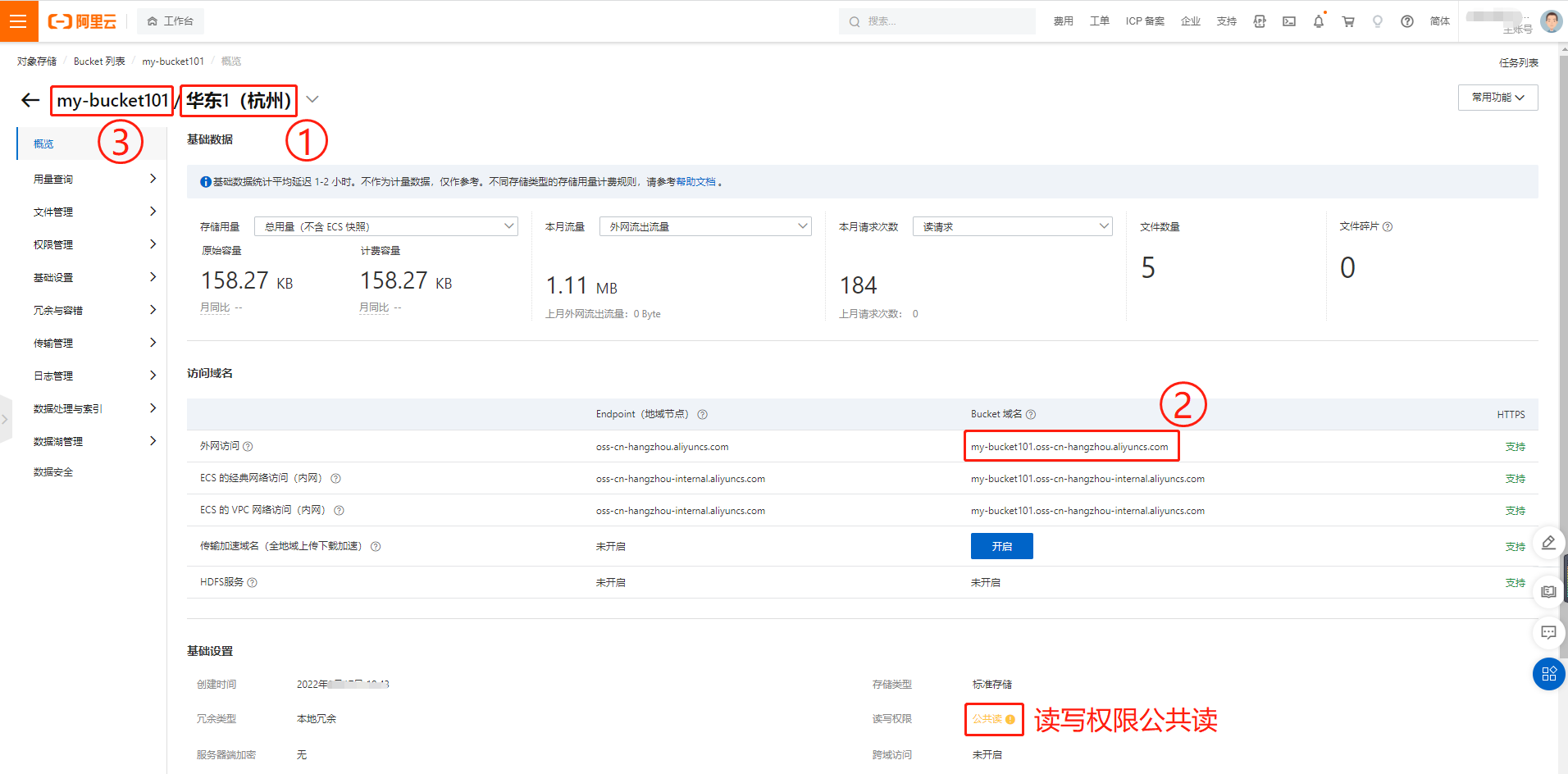This screenshot has height=774, width=1568.
Task: Select external Bucket domain my-bucket101.oss-cn-hangzhou.aliyuncs.com
Action: [1069, 447]
